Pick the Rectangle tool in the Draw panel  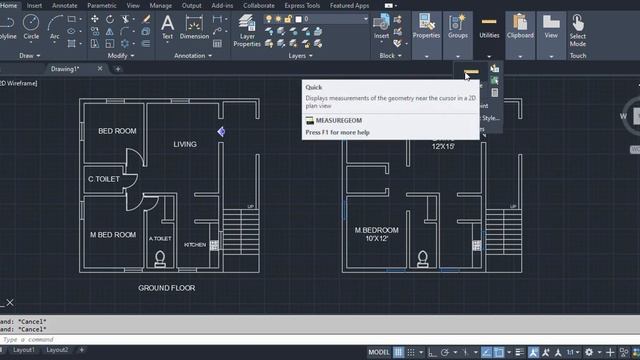coord(71,19)
